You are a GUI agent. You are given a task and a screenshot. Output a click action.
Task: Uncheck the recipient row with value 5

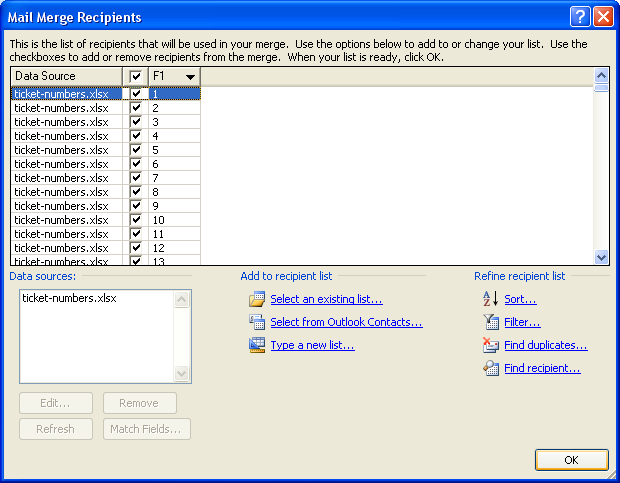[x=136, y=150]
